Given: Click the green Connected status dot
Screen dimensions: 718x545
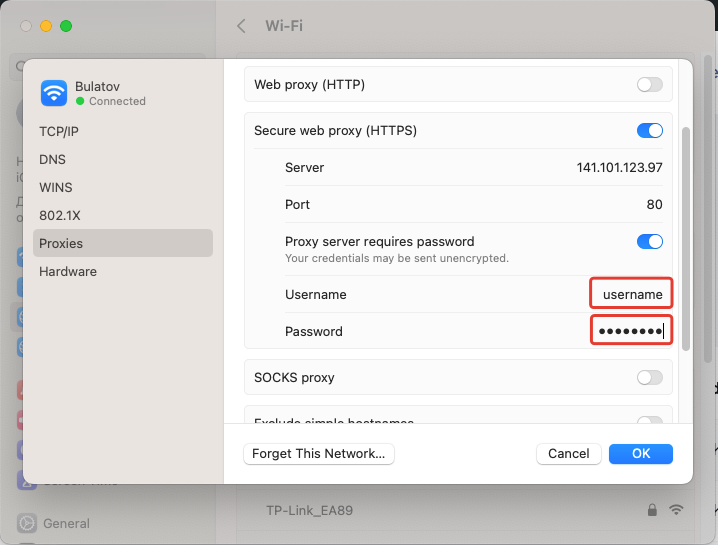Looking at the screenshot, I should click(x=80, y=101).
